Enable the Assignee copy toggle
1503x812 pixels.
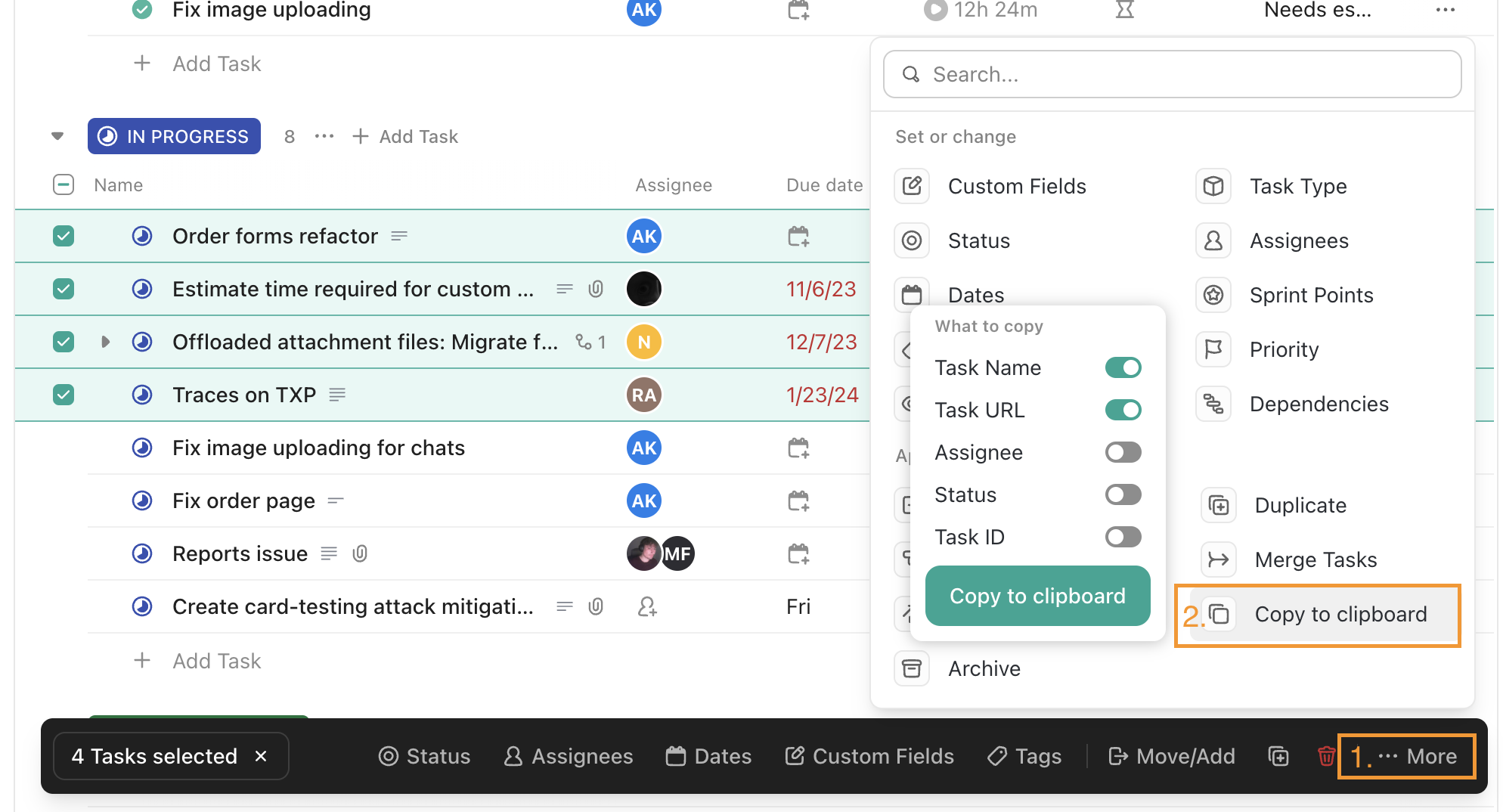click(x=1123, y=452)
